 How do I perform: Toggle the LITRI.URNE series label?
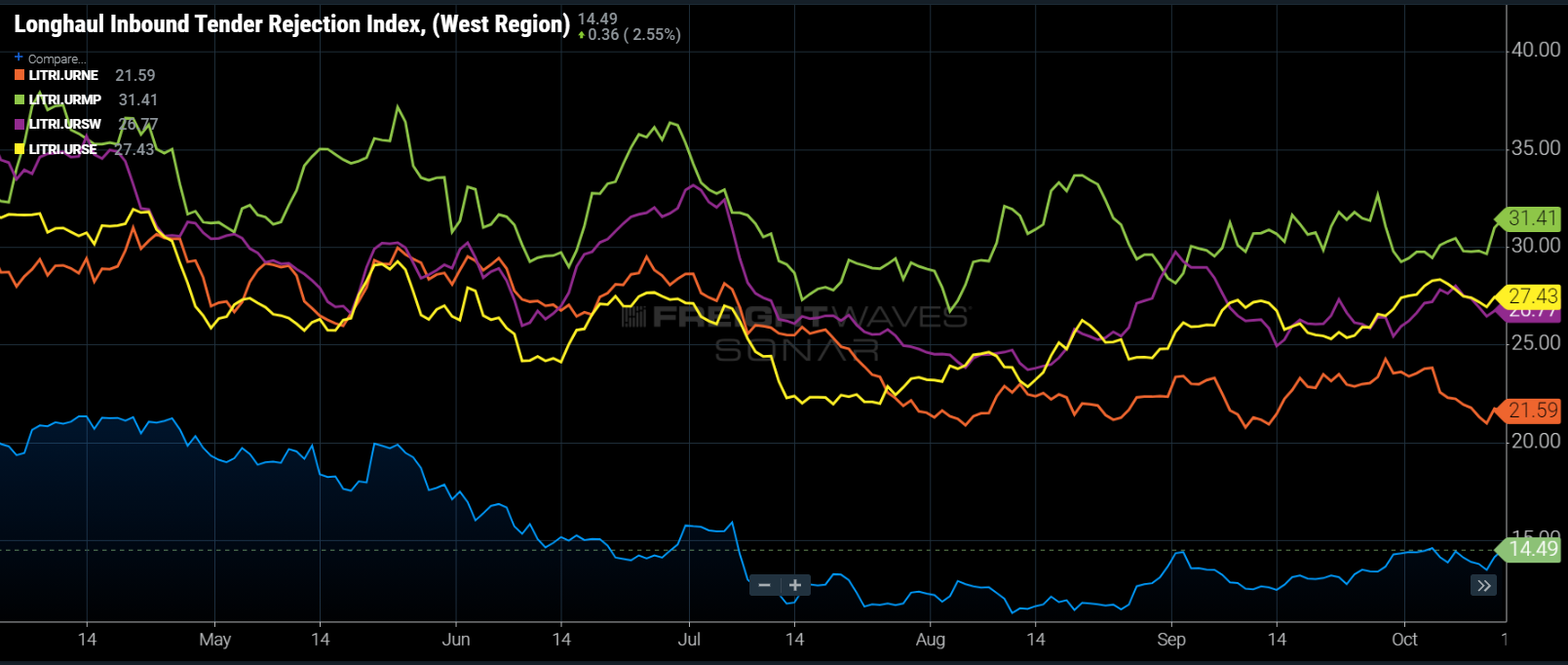tap(63, 75)
